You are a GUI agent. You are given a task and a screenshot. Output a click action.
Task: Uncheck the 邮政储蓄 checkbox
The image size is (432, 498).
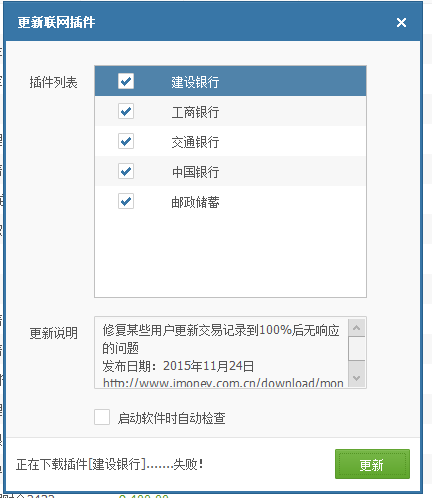click(126, 201)
